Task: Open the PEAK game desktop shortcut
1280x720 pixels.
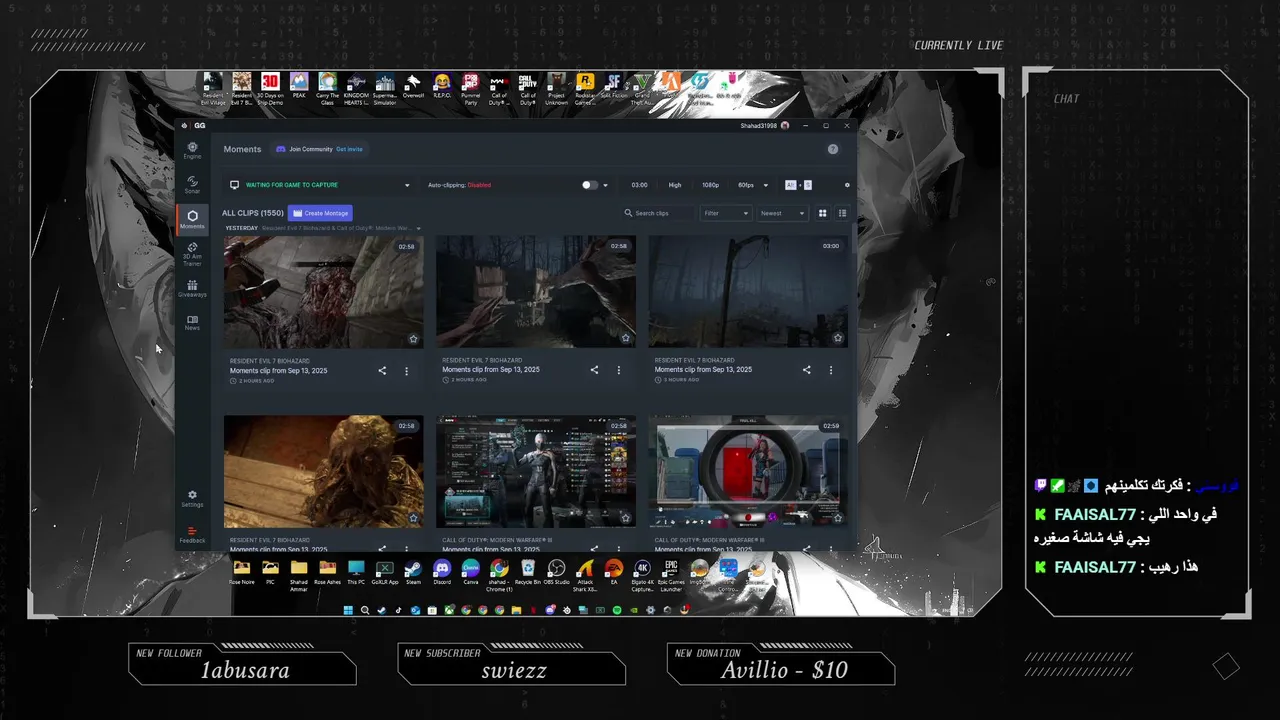Action: pyautogui.click(x=298, y=86)
